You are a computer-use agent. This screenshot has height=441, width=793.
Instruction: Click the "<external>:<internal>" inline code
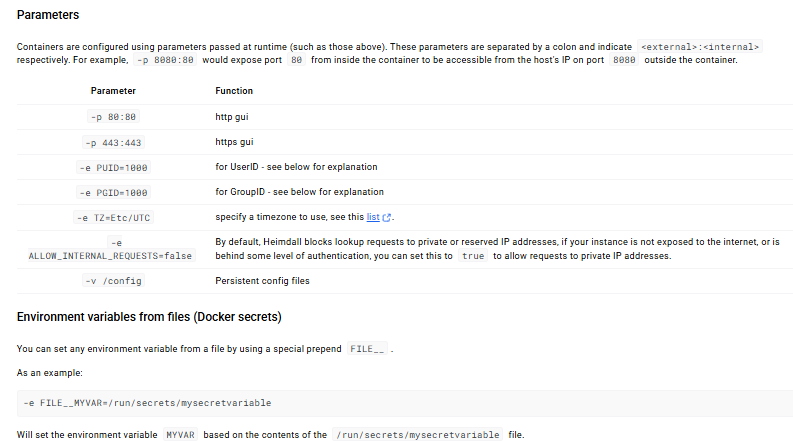(700, 47)
